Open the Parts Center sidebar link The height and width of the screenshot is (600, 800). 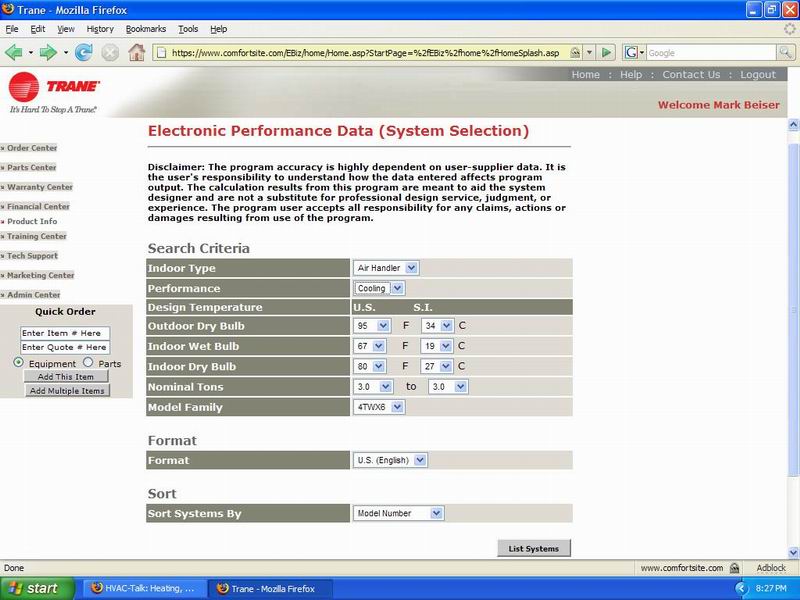coord(31,167)
